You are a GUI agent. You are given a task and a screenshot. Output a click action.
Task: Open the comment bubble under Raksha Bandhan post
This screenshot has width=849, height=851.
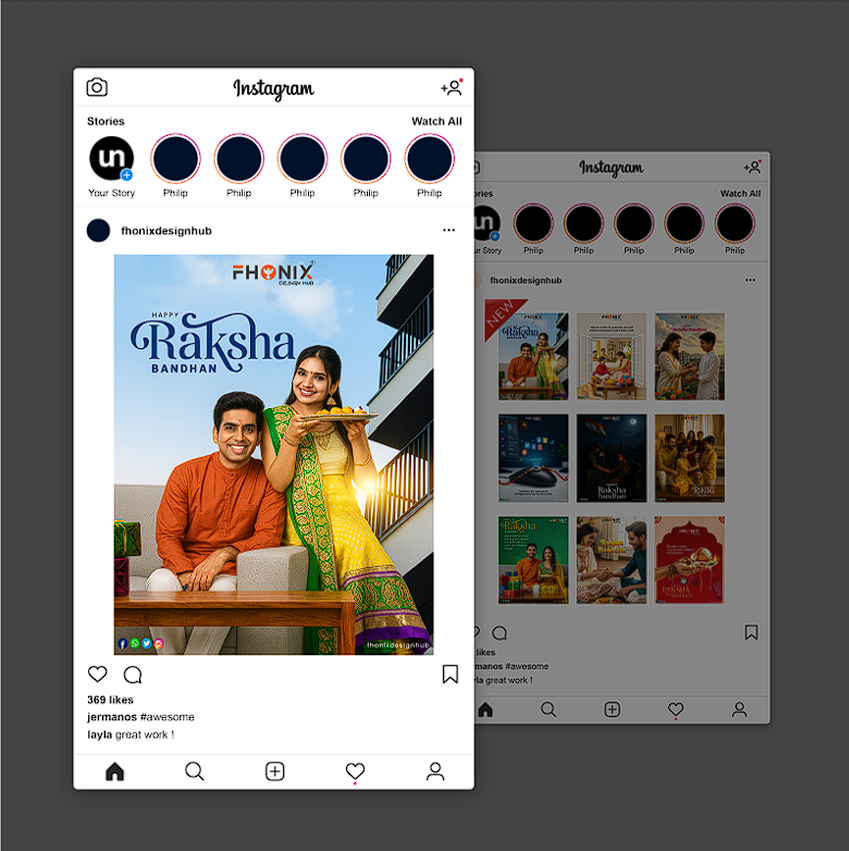[132, 674]
